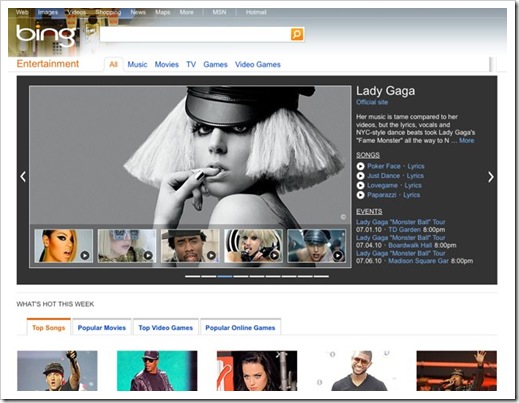Select first carousel page indicator dash
519x403 pixels.
(192, 276)
